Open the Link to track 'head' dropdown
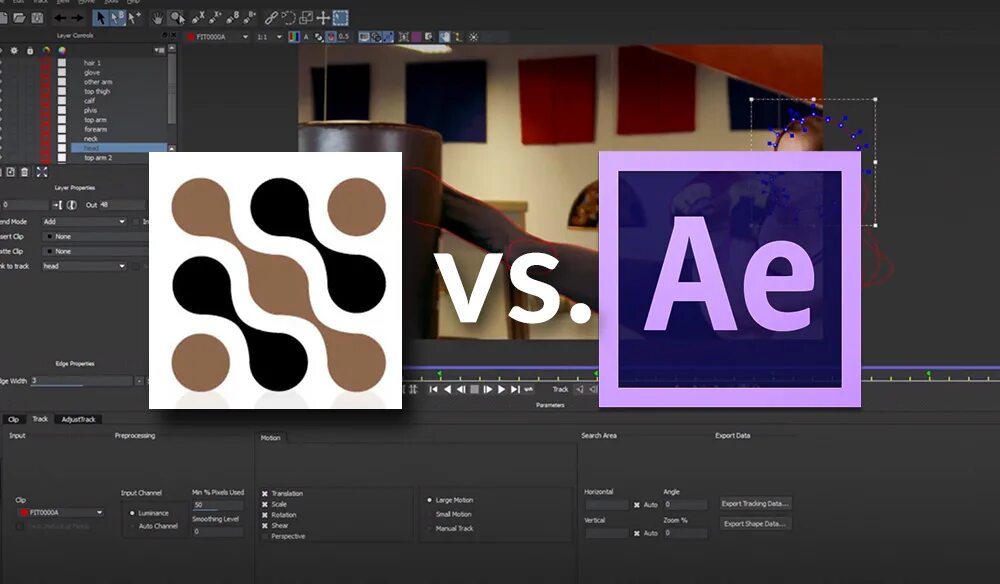Screen dimensions: 1000x584 coord(84,266)
